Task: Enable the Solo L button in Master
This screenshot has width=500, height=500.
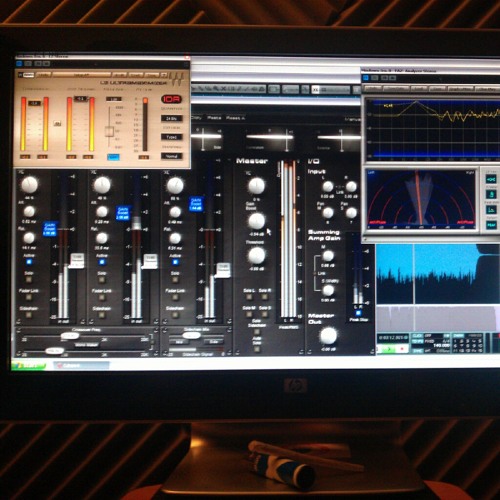Action: (x=249, y=297)
